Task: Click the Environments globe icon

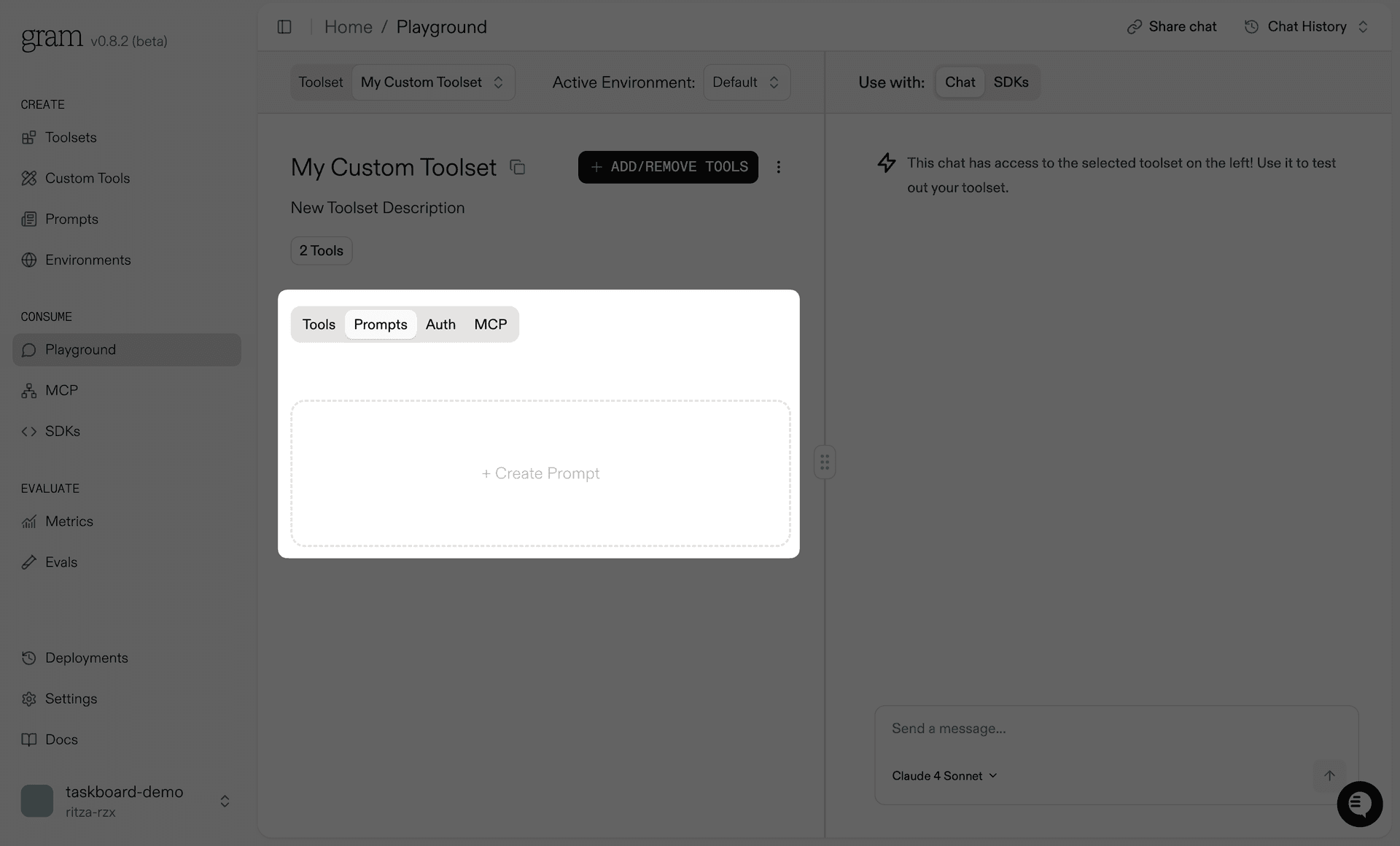Action: coord(29,260)
